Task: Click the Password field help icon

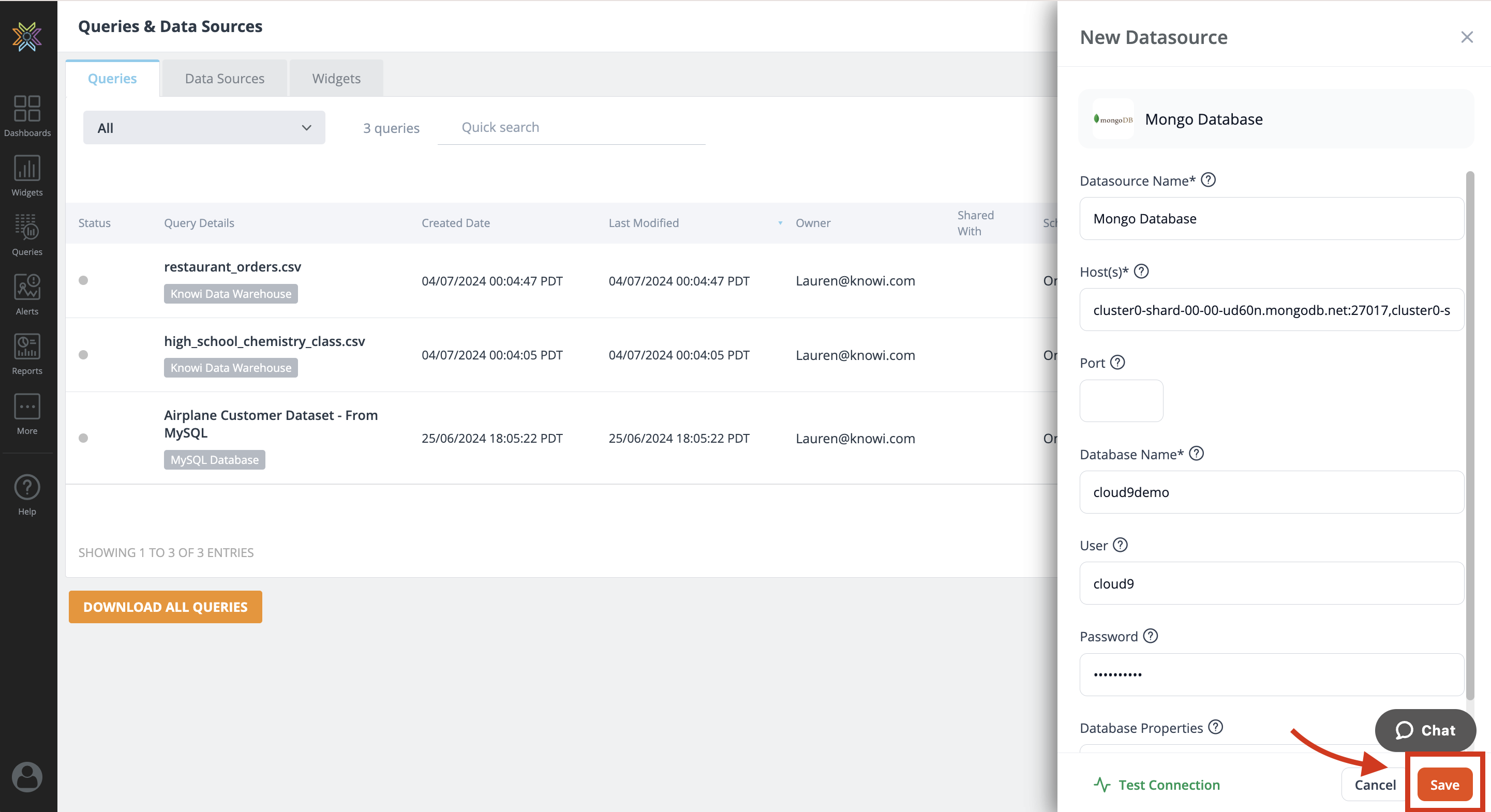Action: point(1151,636)
